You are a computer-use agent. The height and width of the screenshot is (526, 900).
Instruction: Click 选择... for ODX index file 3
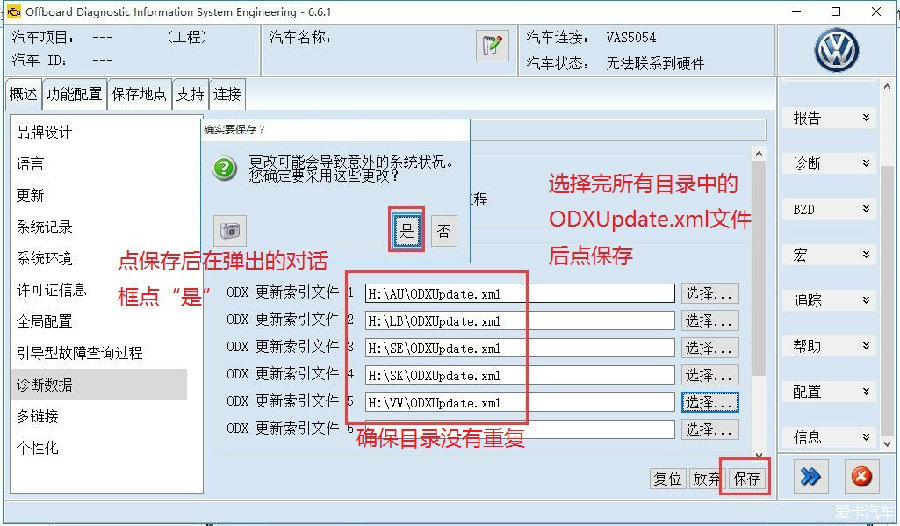pos(709,348)
